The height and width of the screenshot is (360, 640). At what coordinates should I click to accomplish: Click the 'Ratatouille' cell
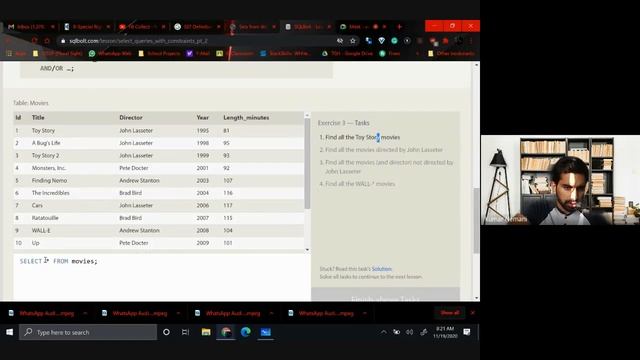click(45, 218)
